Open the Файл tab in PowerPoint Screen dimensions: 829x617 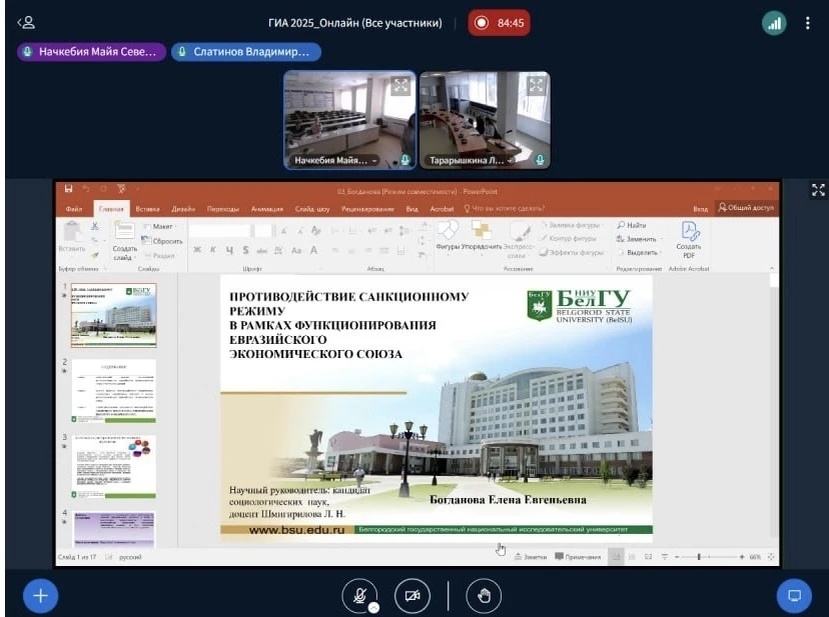74,209
